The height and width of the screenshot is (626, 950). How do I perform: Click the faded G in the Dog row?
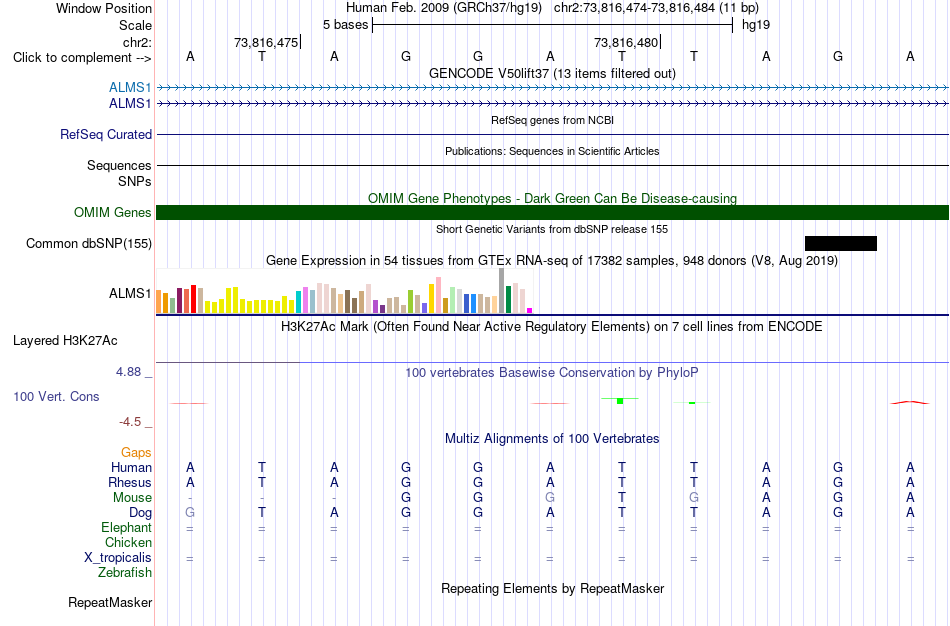tap(190, 513)
